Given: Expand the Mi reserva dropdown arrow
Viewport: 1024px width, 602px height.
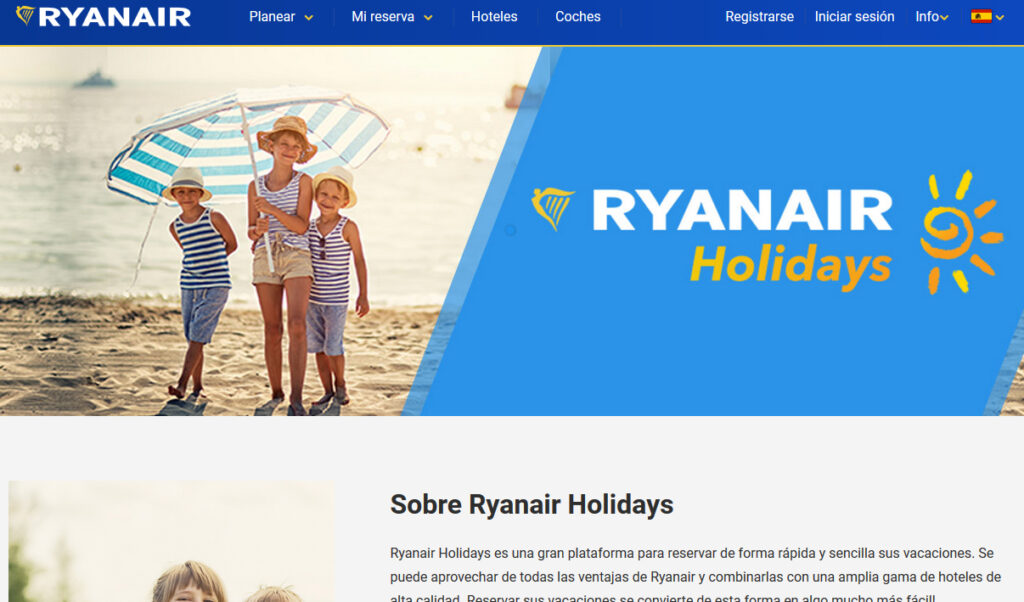Looking at the screenshot, I should (428, 18).
